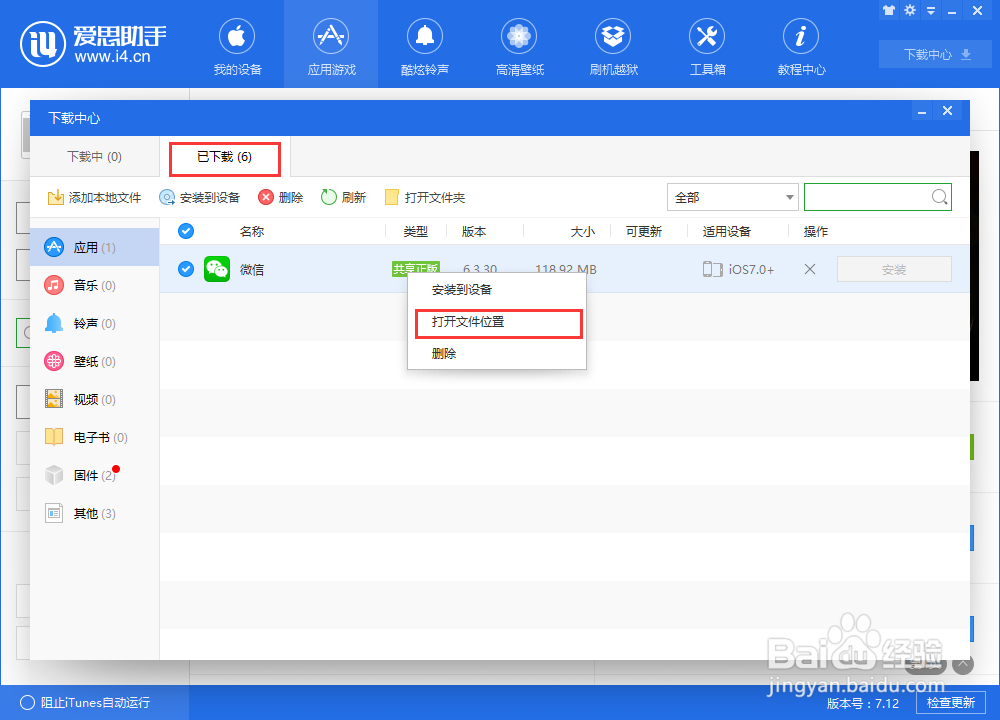
Task: Click the 安装 button for 微信
Action: [893, 269]
